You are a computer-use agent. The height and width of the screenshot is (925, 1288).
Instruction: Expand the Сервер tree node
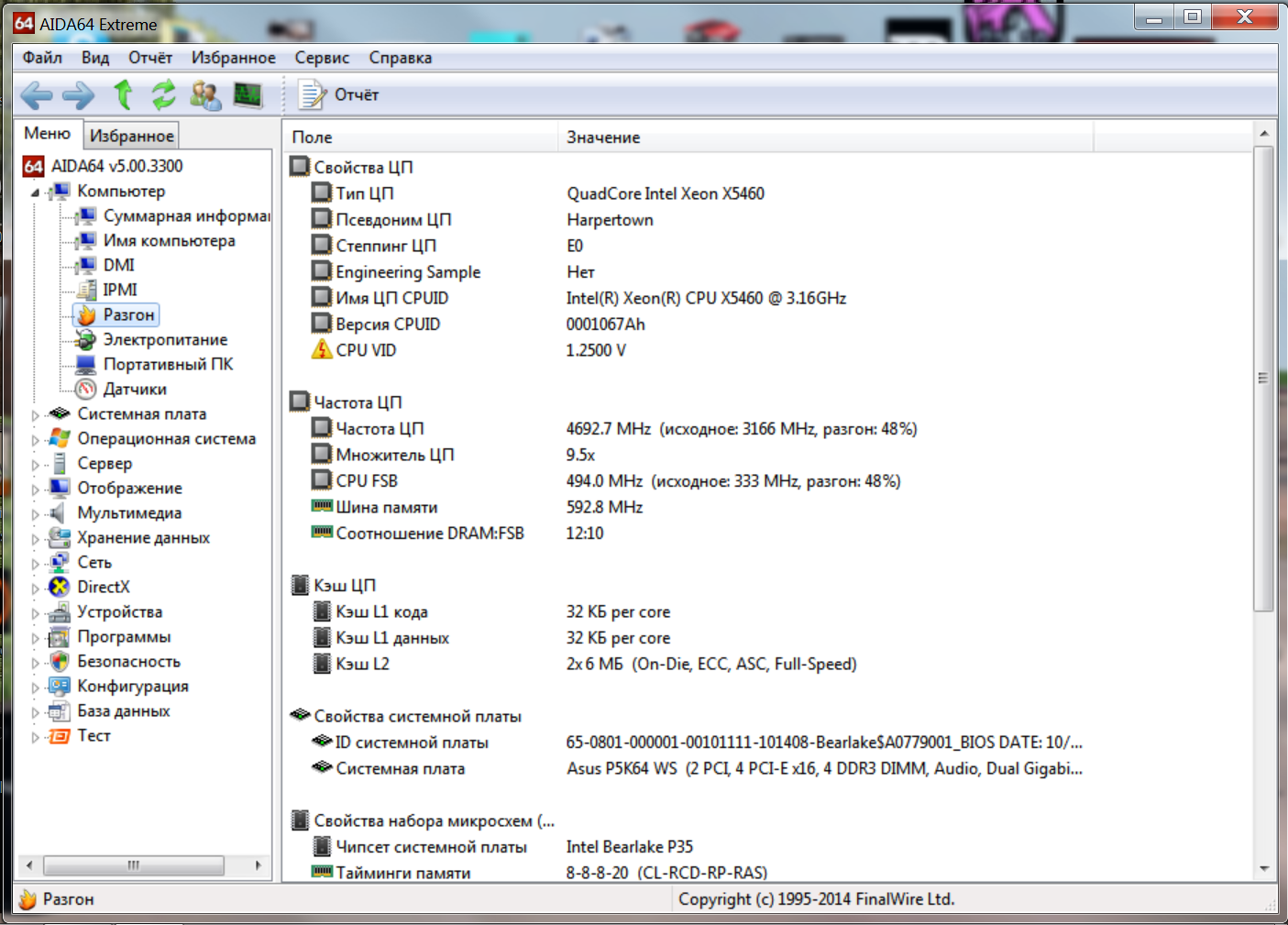tap(36, 465)
